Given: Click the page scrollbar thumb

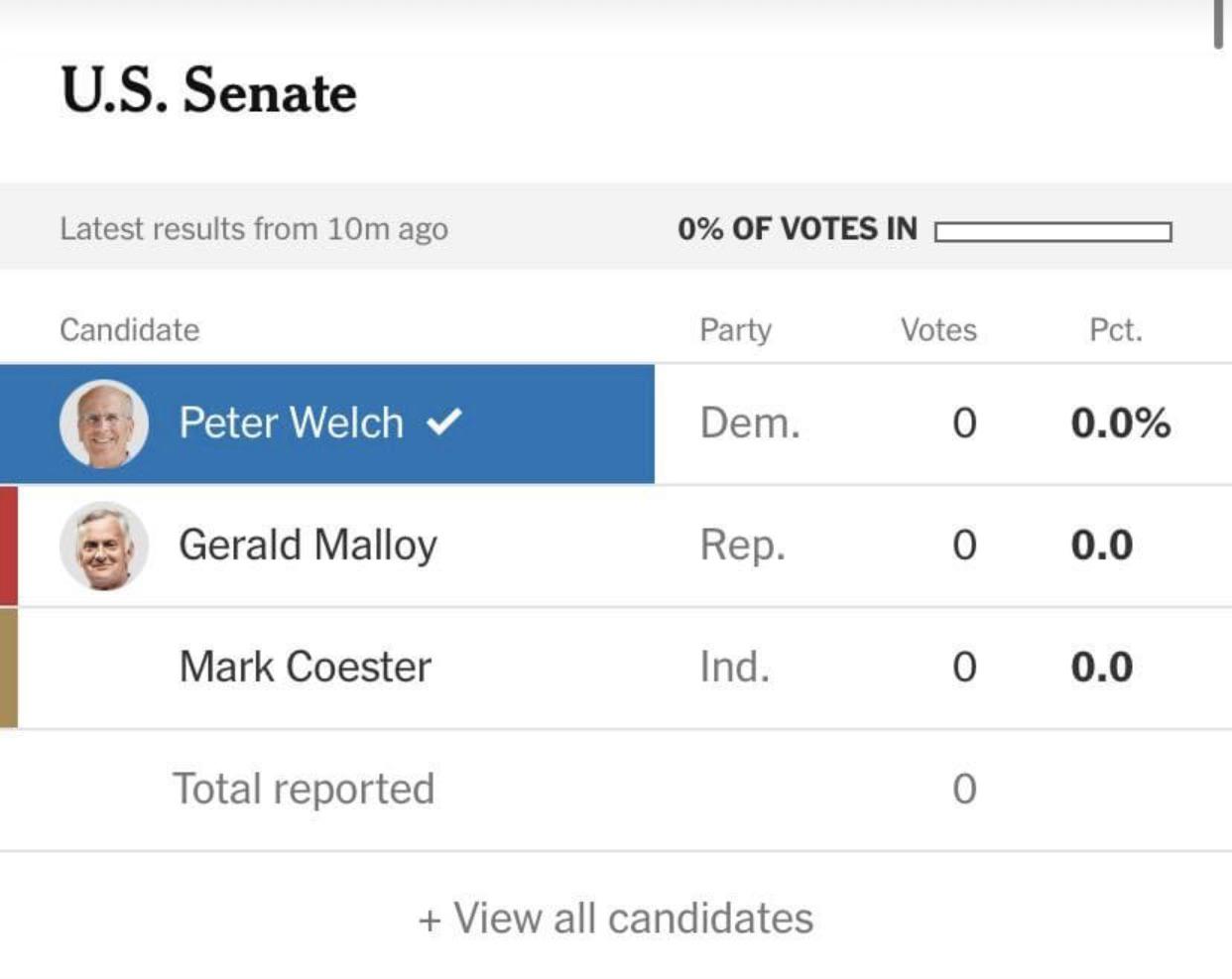Looking at the screenshot, I should (x=1218, y=24).
